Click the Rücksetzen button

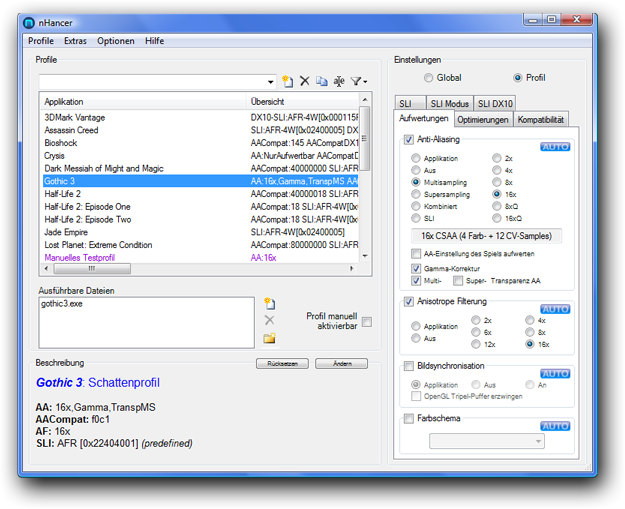282,364
